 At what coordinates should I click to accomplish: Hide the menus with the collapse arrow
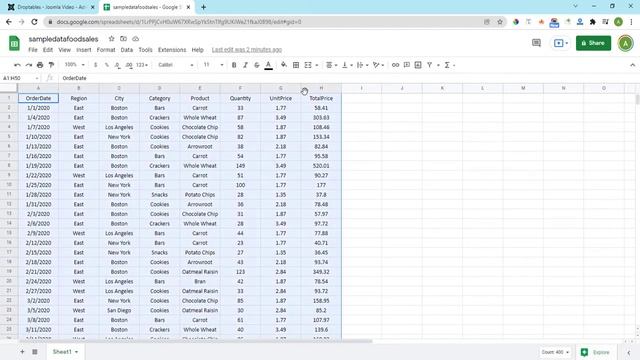click(632, 65)
